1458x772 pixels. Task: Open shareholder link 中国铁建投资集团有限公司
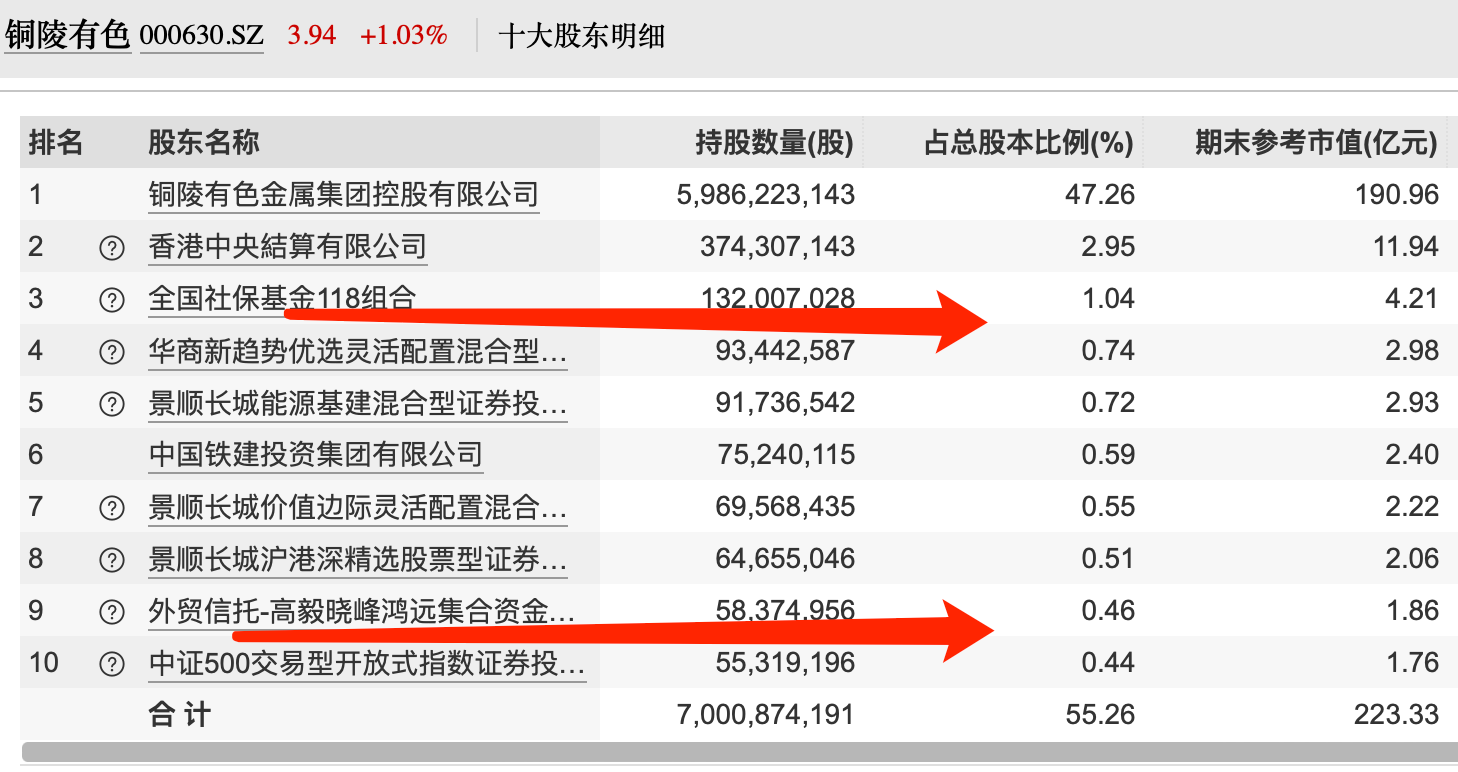point(315,454)
